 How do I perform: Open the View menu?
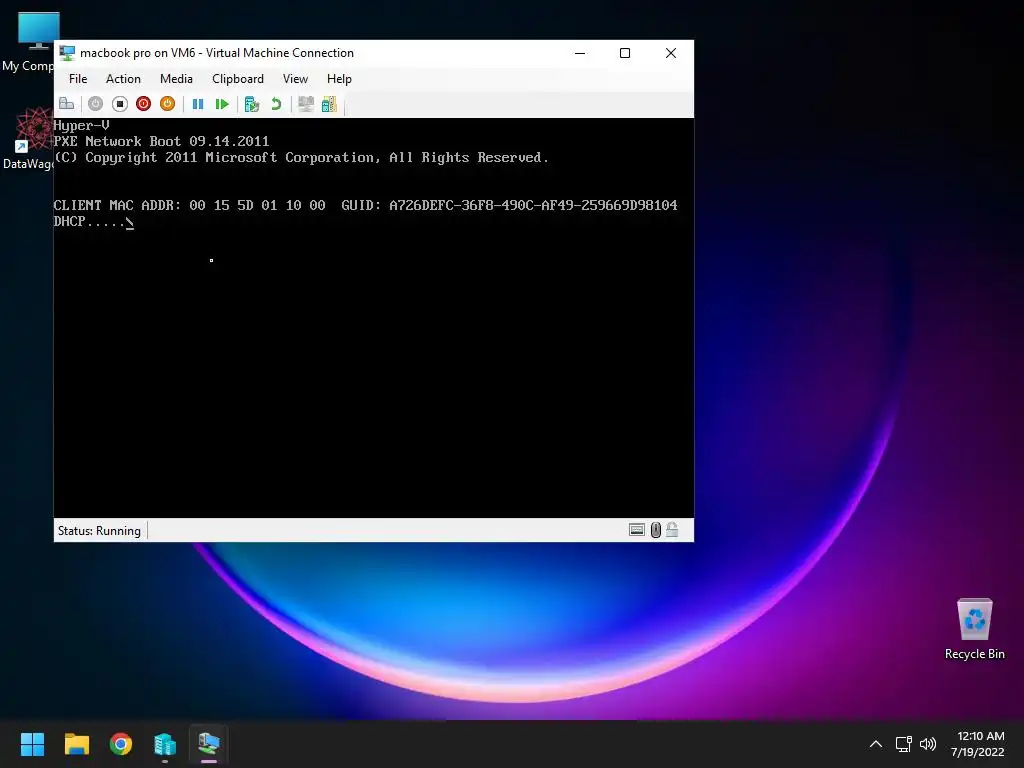[295, 79]
